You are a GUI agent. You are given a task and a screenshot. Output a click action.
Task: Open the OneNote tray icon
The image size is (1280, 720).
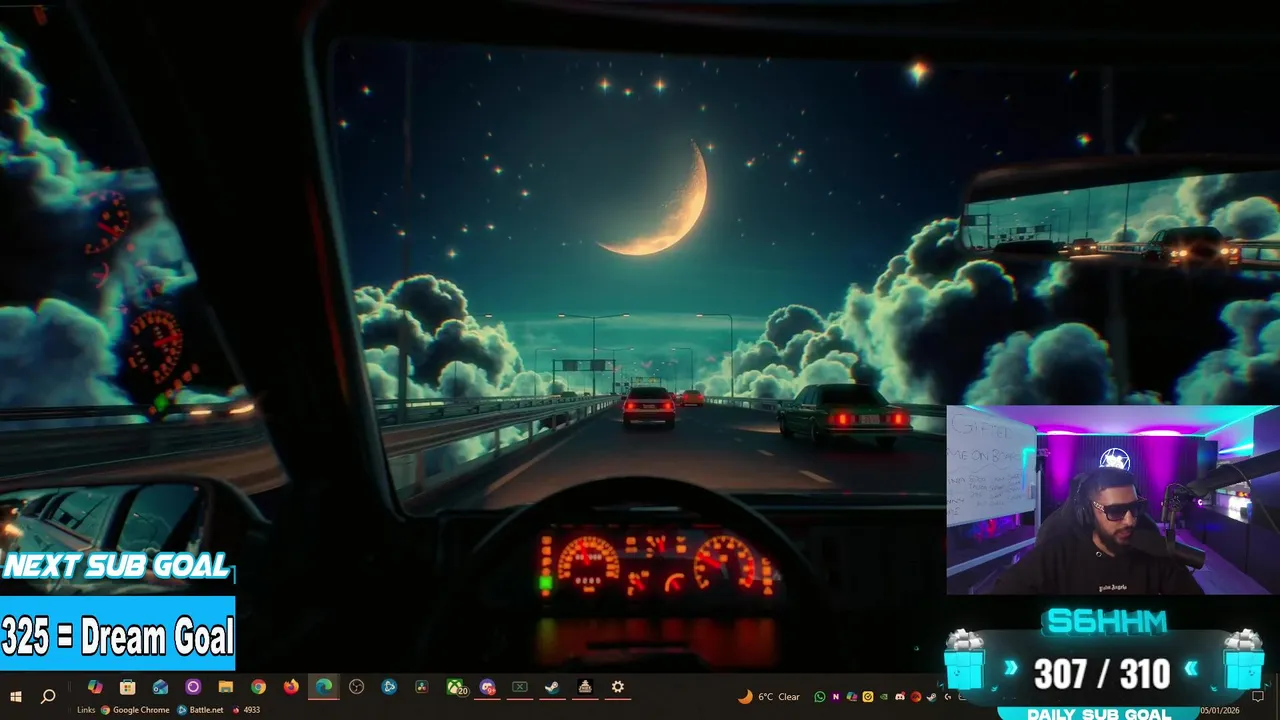click(x=836, y=697)
